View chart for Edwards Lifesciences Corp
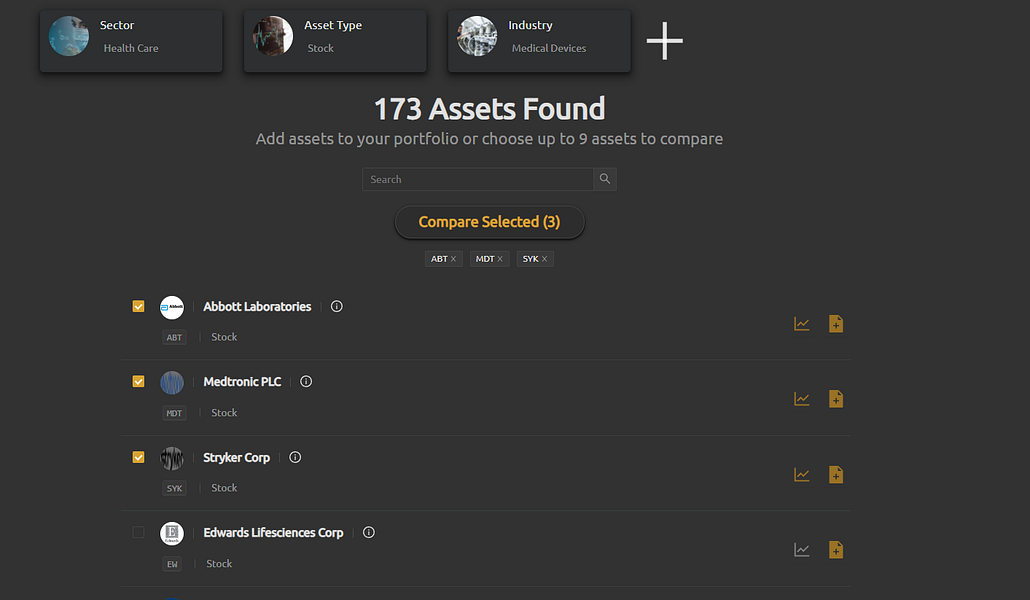The image size is (1030, 600). click(x=801, y=550)
